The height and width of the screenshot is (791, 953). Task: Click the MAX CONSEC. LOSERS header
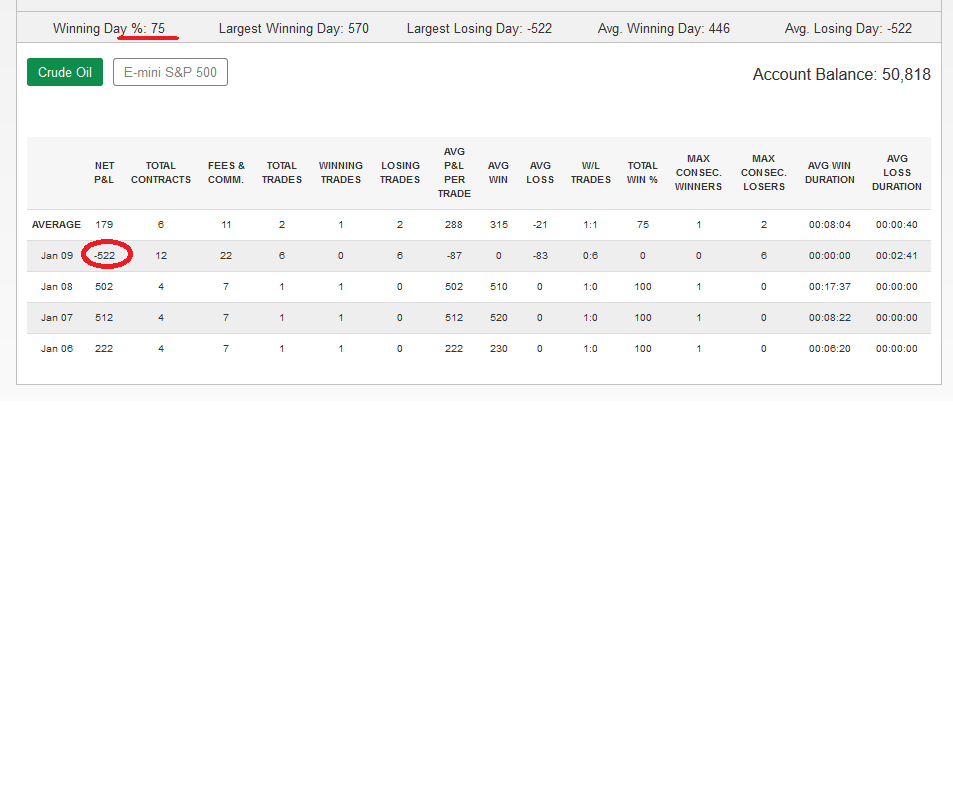pos(763,173)
